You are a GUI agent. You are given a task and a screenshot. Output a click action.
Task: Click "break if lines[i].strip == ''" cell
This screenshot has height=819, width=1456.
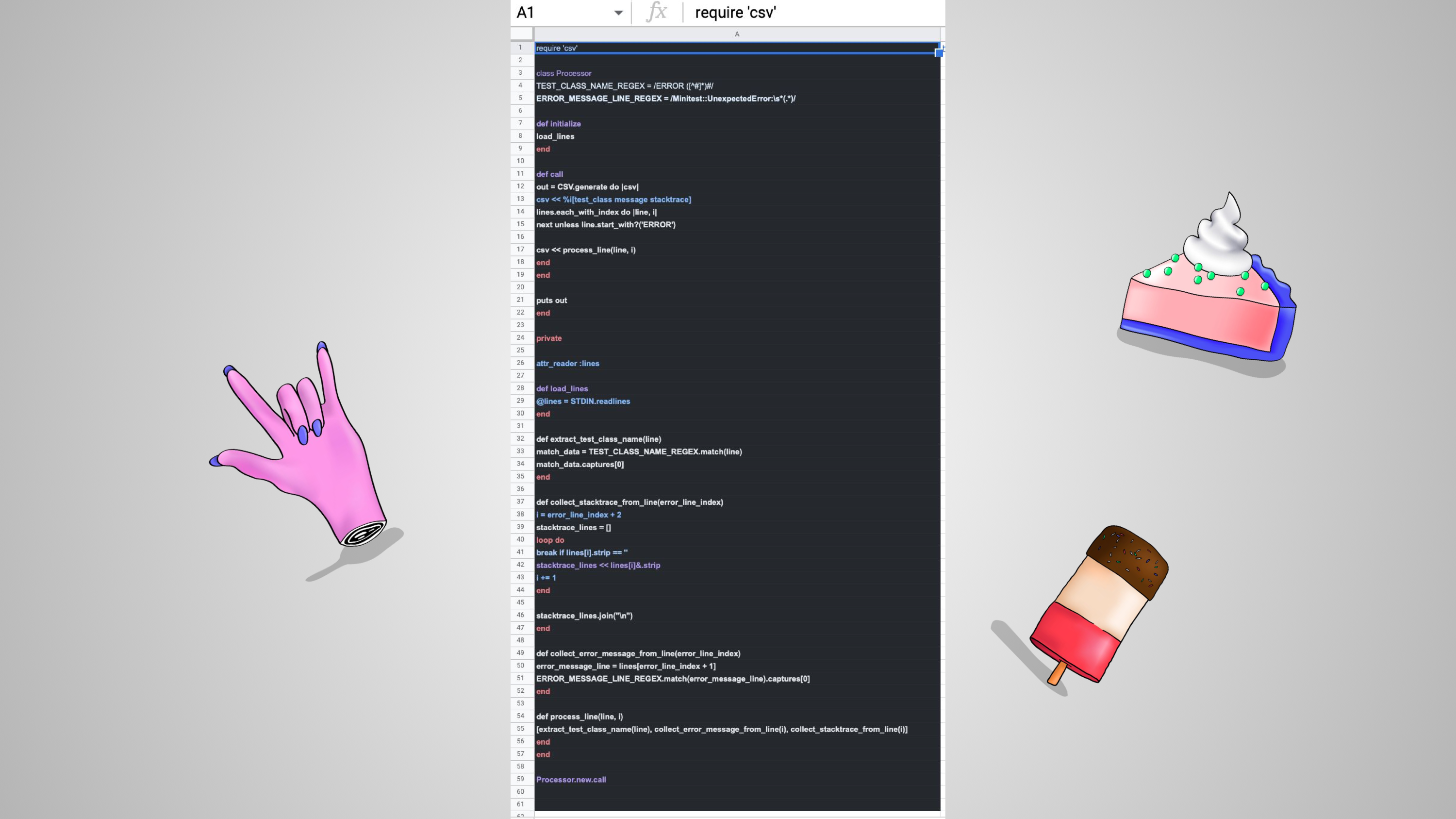coord(737,552)
